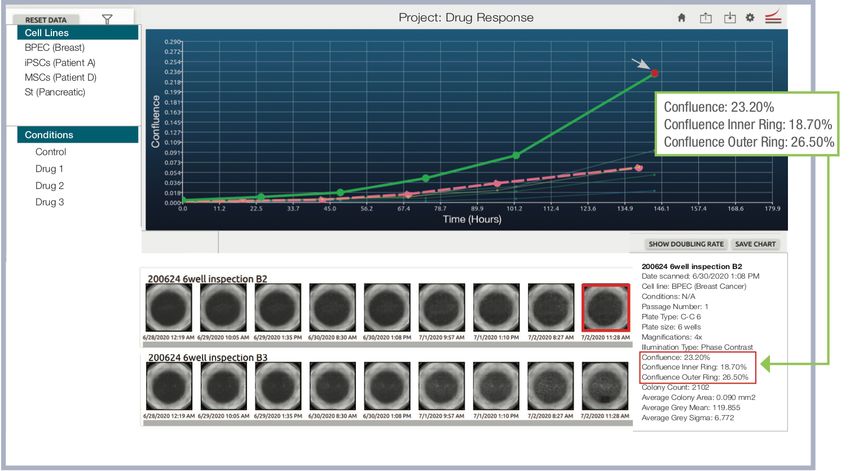Open B2 thumbnail dated 7/2/2020 8:27 AM
850x471 pixels.
coord(551,307)
